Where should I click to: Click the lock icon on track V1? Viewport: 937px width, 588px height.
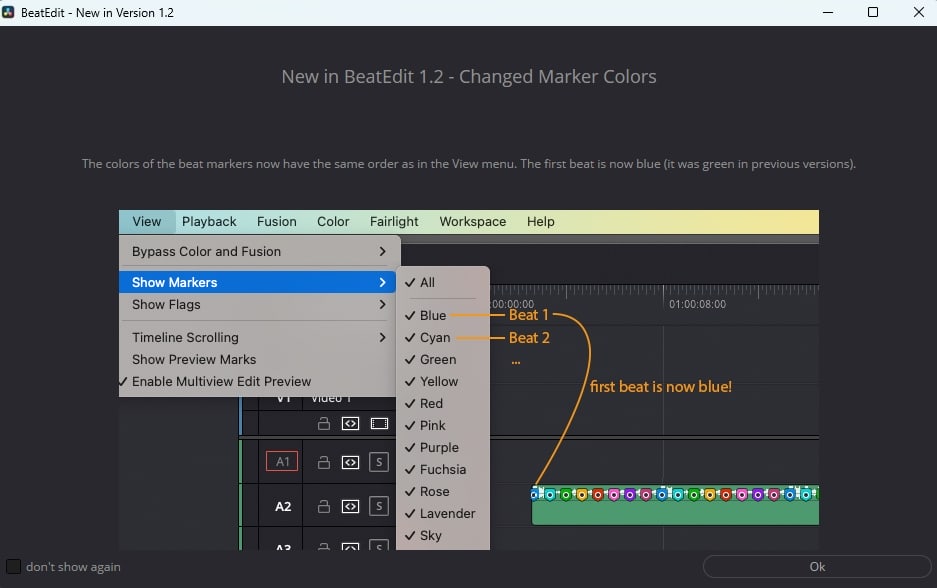click(x=323, y=424)
